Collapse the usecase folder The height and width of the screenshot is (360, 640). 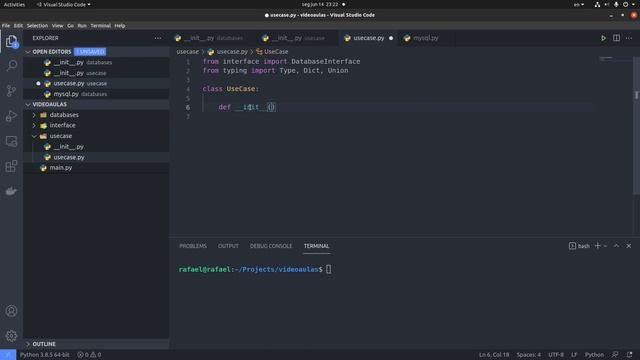coord(61,136)
